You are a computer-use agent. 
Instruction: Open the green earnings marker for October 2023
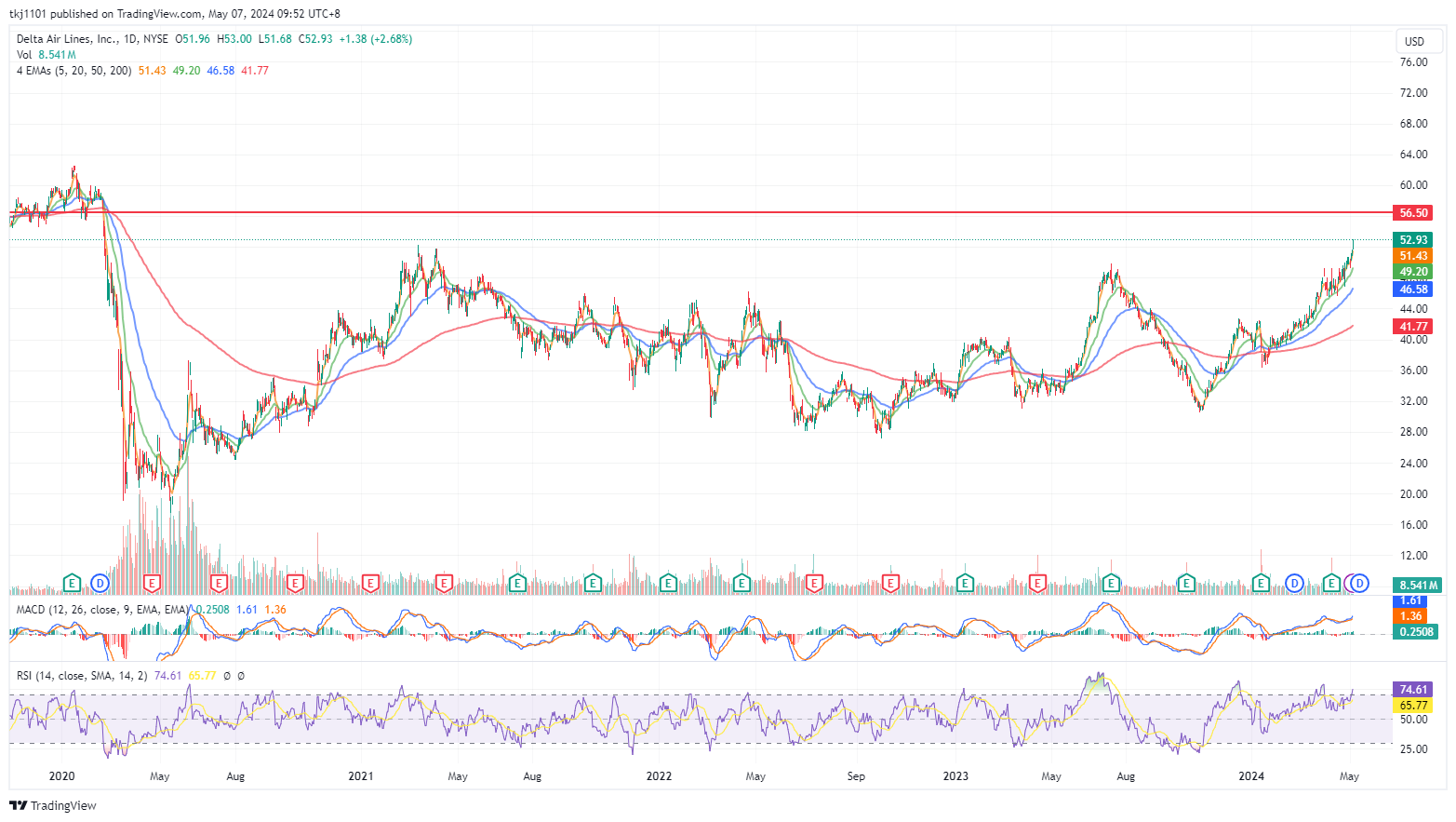pos(1186,584)
